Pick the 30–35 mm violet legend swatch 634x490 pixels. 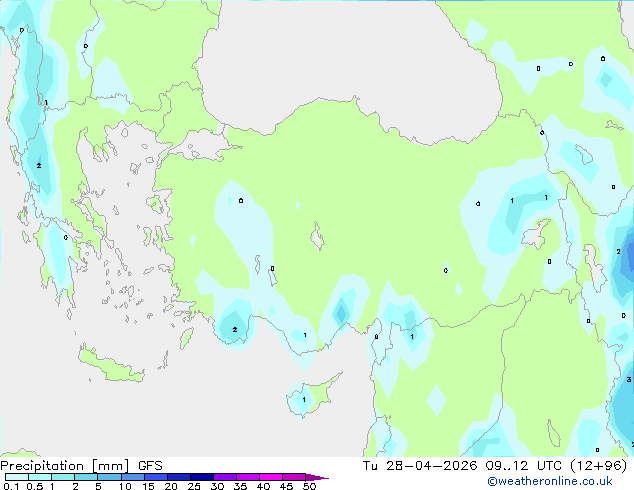tap(224, 477)
